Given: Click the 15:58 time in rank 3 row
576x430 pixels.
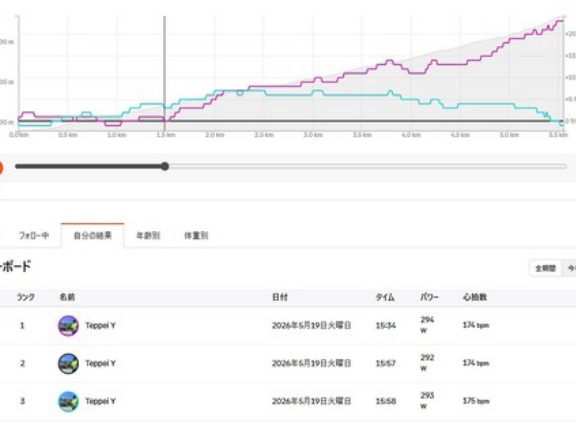Looking at the screenshot, I should click(386, 401).
